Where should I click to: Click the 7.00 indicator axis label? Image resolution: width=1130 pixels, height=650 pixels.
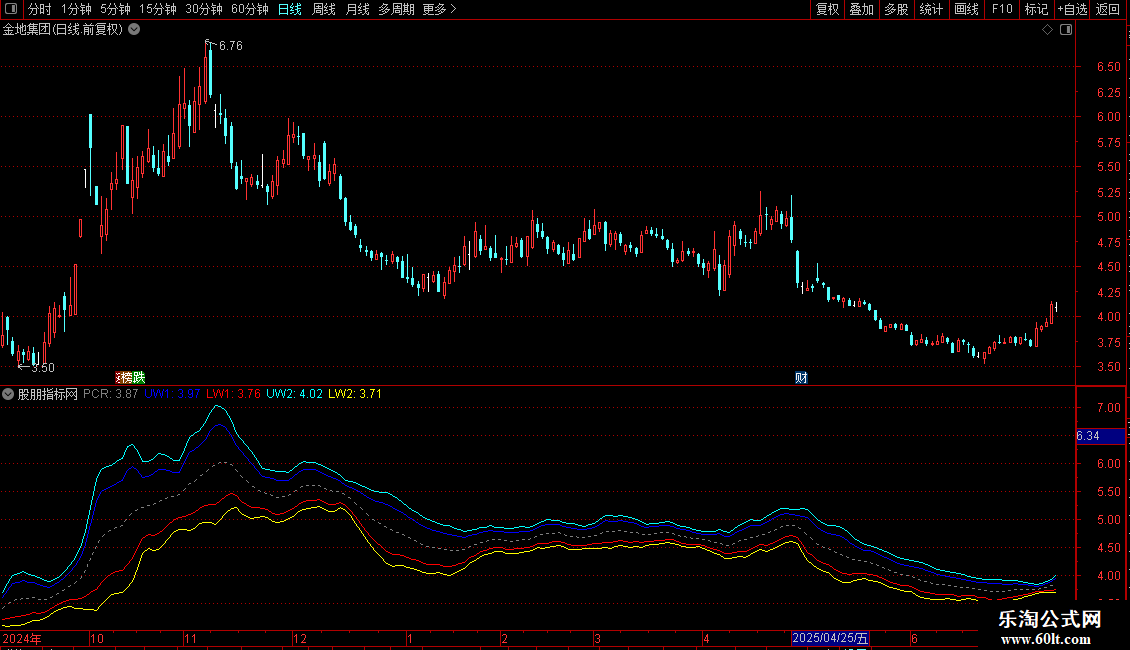coord(1108,408)
